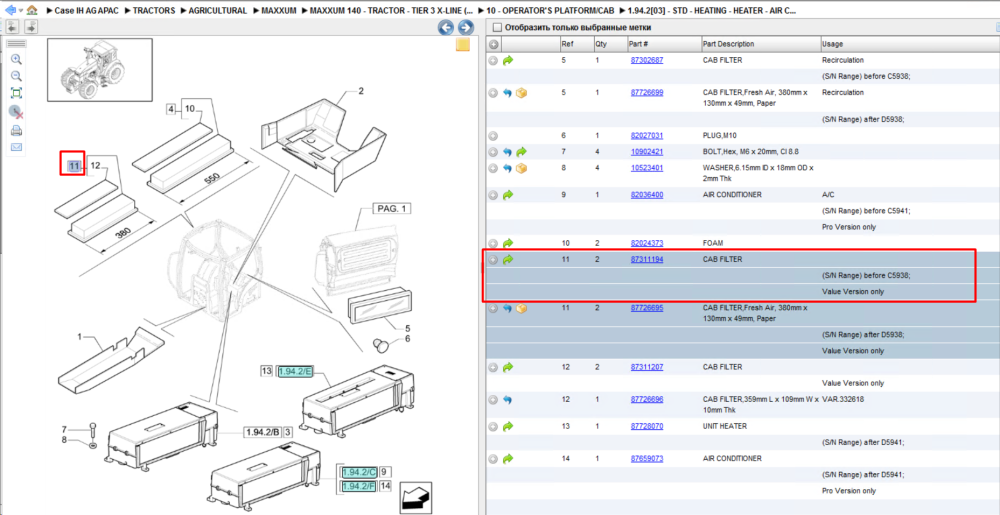Click the blue back arrow beside home icon
This screenshot has height=515, width=1000.
coord(10,10)
